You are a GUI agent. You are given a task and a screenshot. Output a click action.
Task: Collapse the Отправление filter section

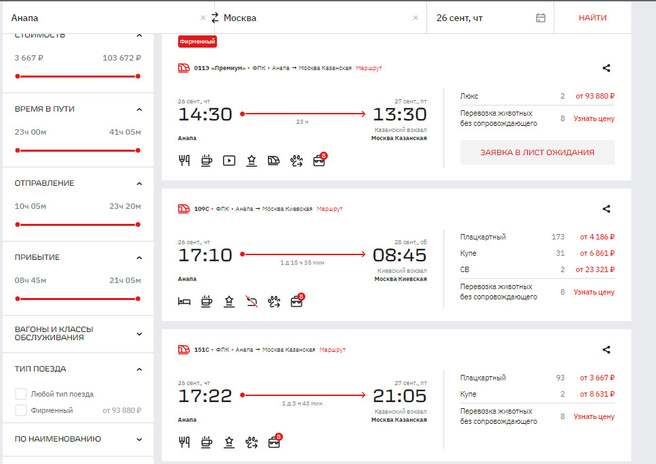click(139, 183)
